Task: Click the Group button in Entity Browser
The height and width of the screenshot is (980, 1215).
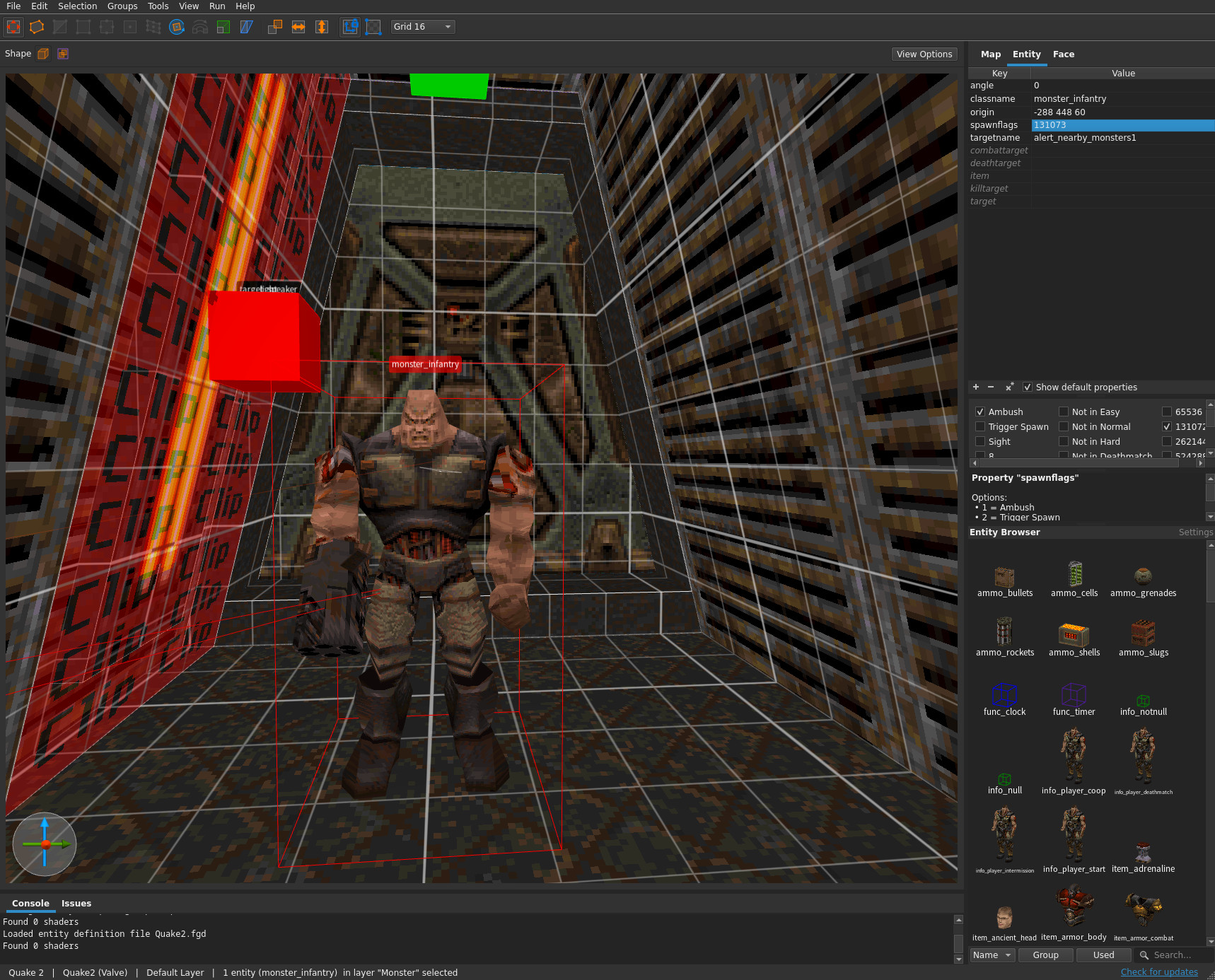Action: [1046, 955]
